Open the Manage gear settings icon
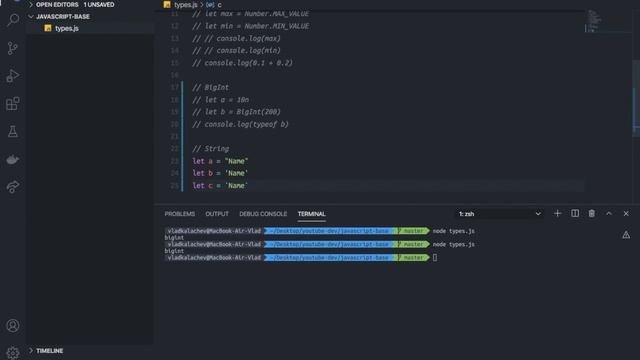Viewport: 640px width, 360px height. 13,353
